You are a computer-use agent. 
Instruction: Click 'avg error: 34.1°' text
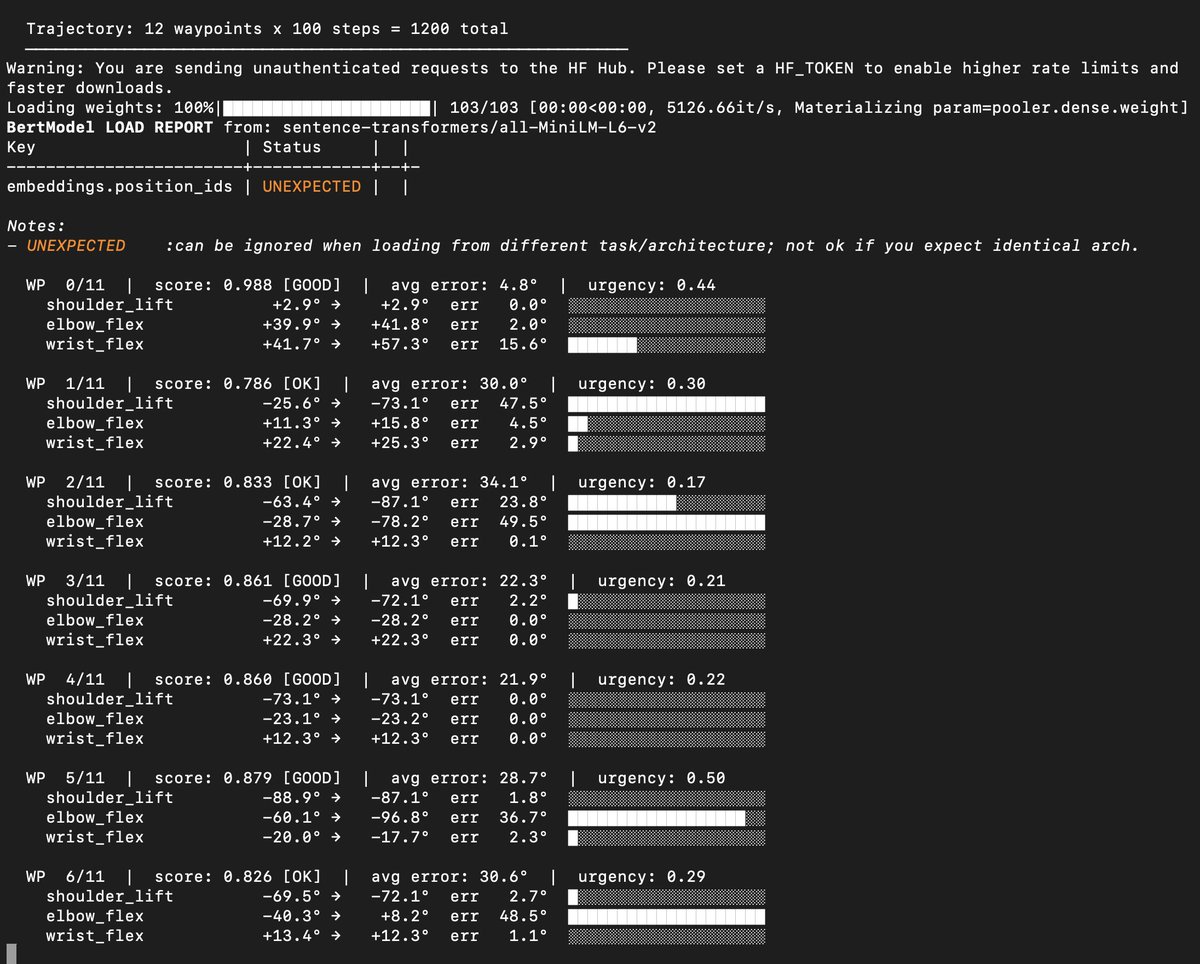[450, 482]
